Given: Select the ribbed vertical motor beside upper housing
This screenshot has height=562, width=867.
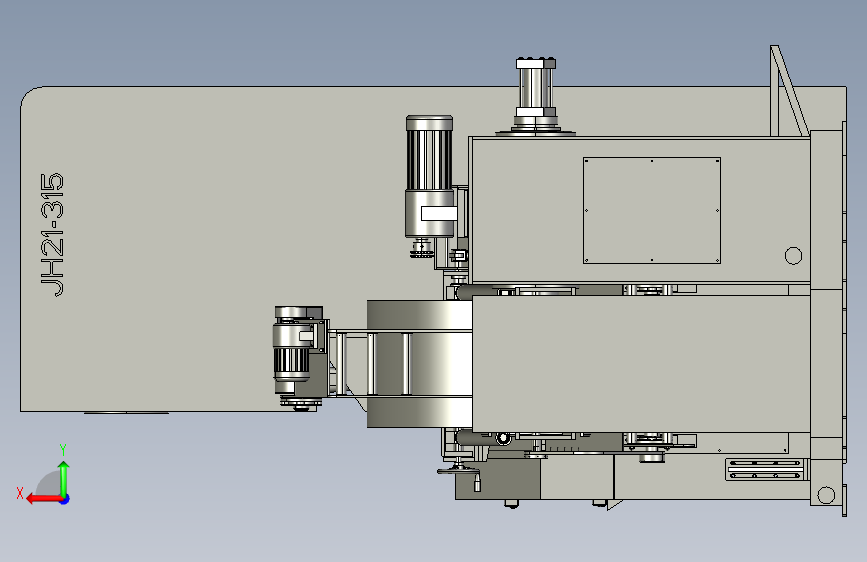Looking at the screenshot, I should 430,177.
